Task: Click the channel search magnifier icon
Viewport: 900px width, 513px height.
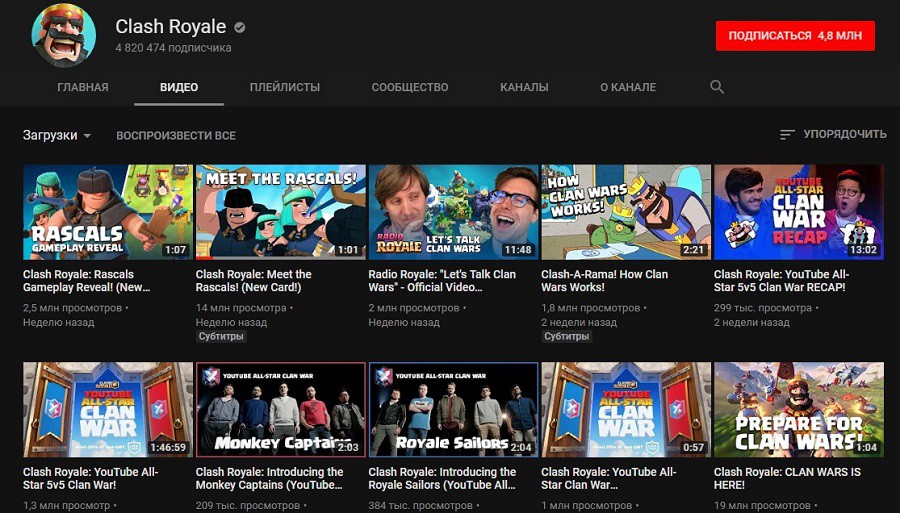Action: pyautogui.click(x=716, y=87)
